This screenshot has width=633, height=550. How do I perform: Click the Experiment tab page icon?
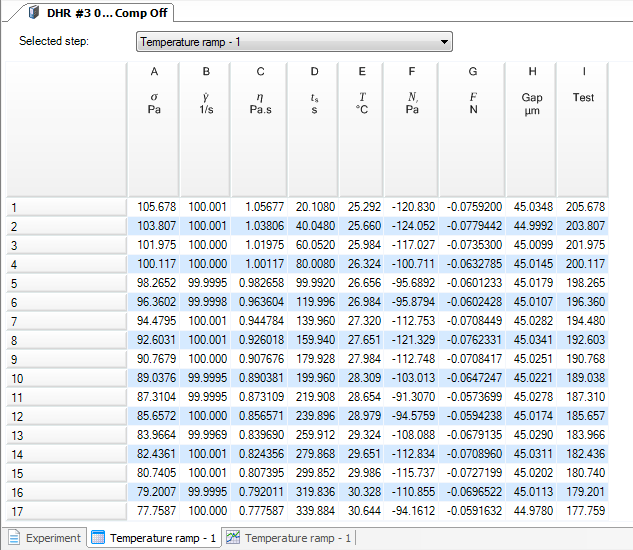click(x=14, y=538)
